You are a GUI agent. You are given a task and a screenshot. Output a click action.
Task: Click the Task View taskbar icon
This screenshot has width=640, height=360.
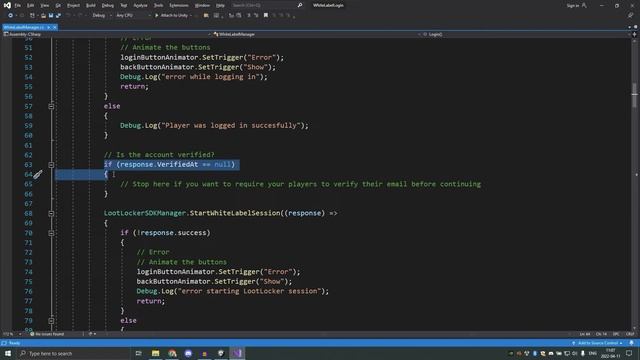[x=139, y=353]
